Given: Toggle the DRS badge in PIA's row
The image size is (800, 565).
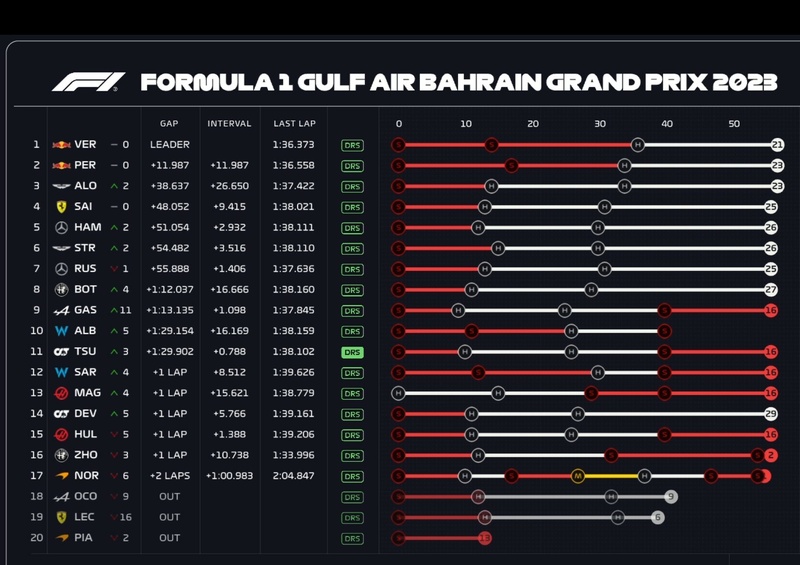Looking at the screenshot, I should tap(352, 538).
